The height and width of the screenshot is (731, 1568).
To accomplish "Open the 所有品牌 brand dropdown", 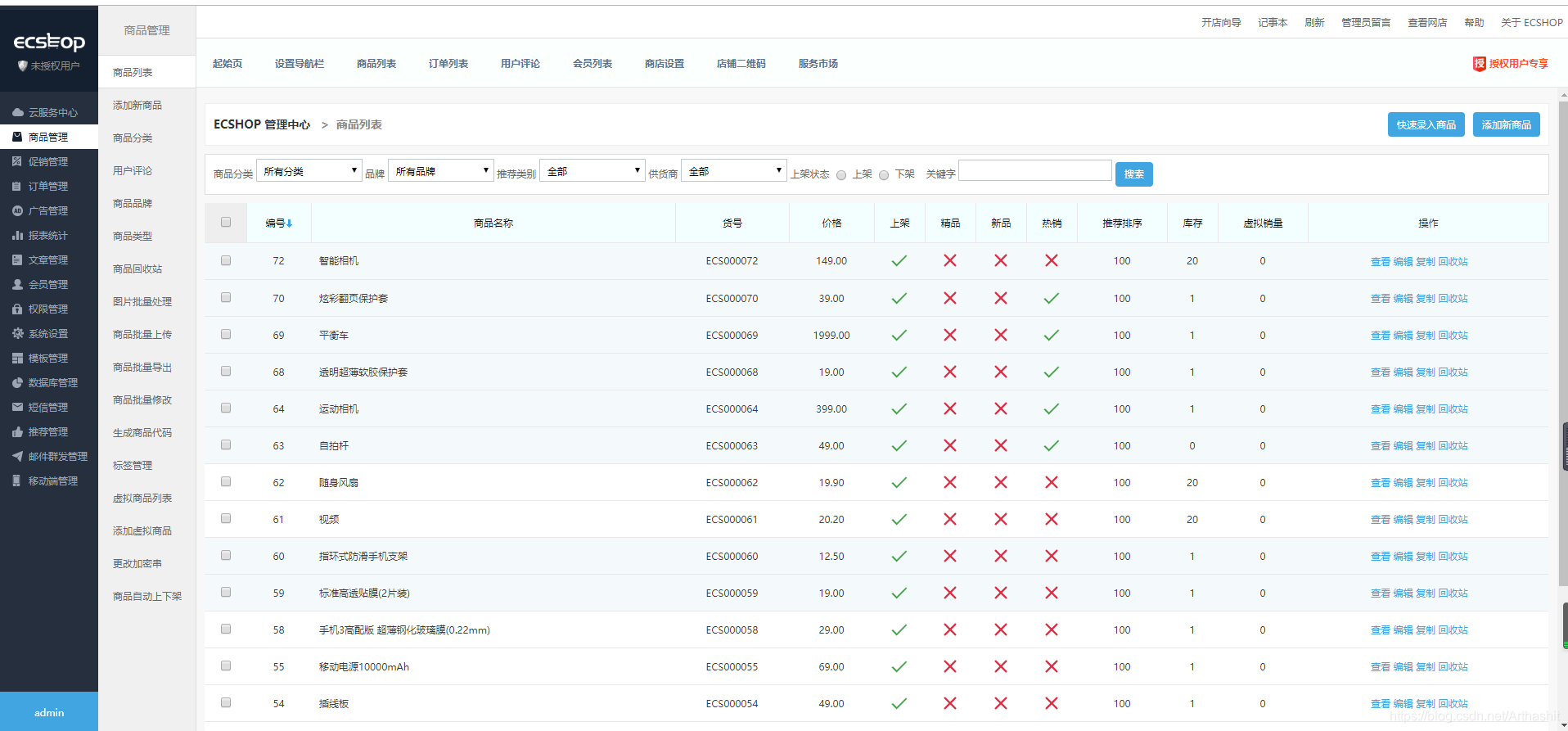I will 441,171.
